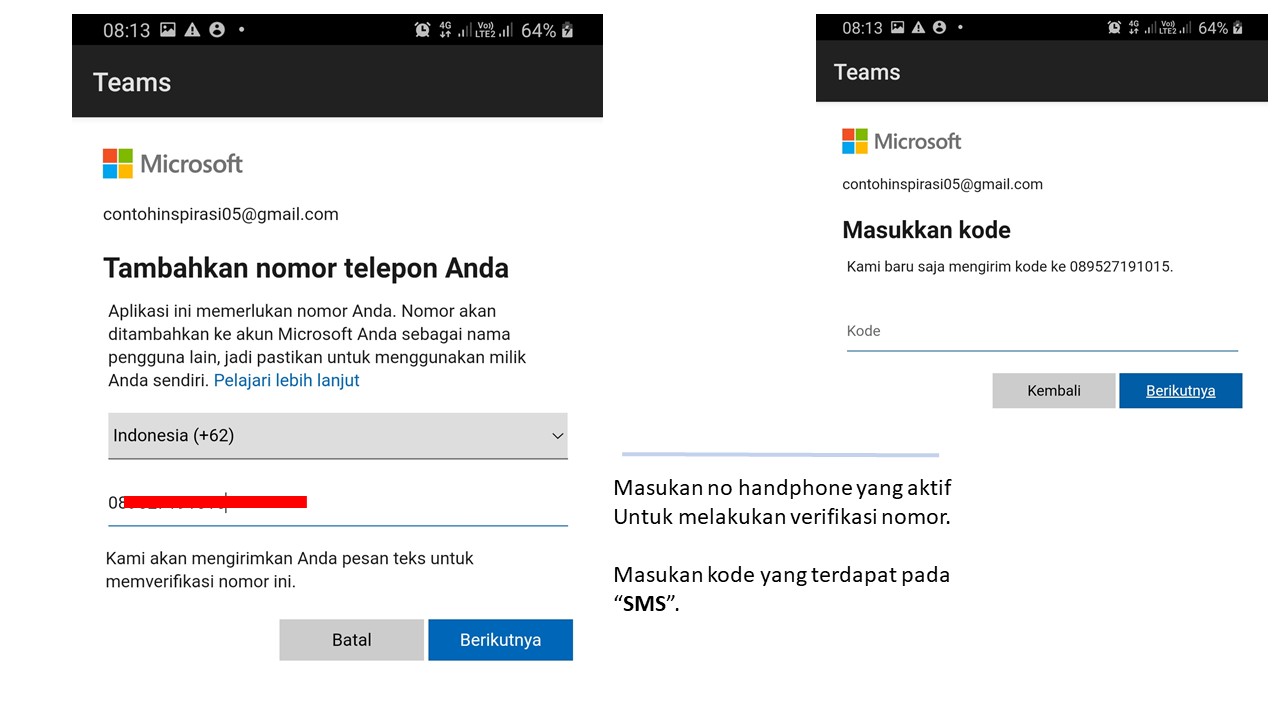Tap the warning triangle icon in left status bar
This screenshot has width=1280, height=720.
193,30
